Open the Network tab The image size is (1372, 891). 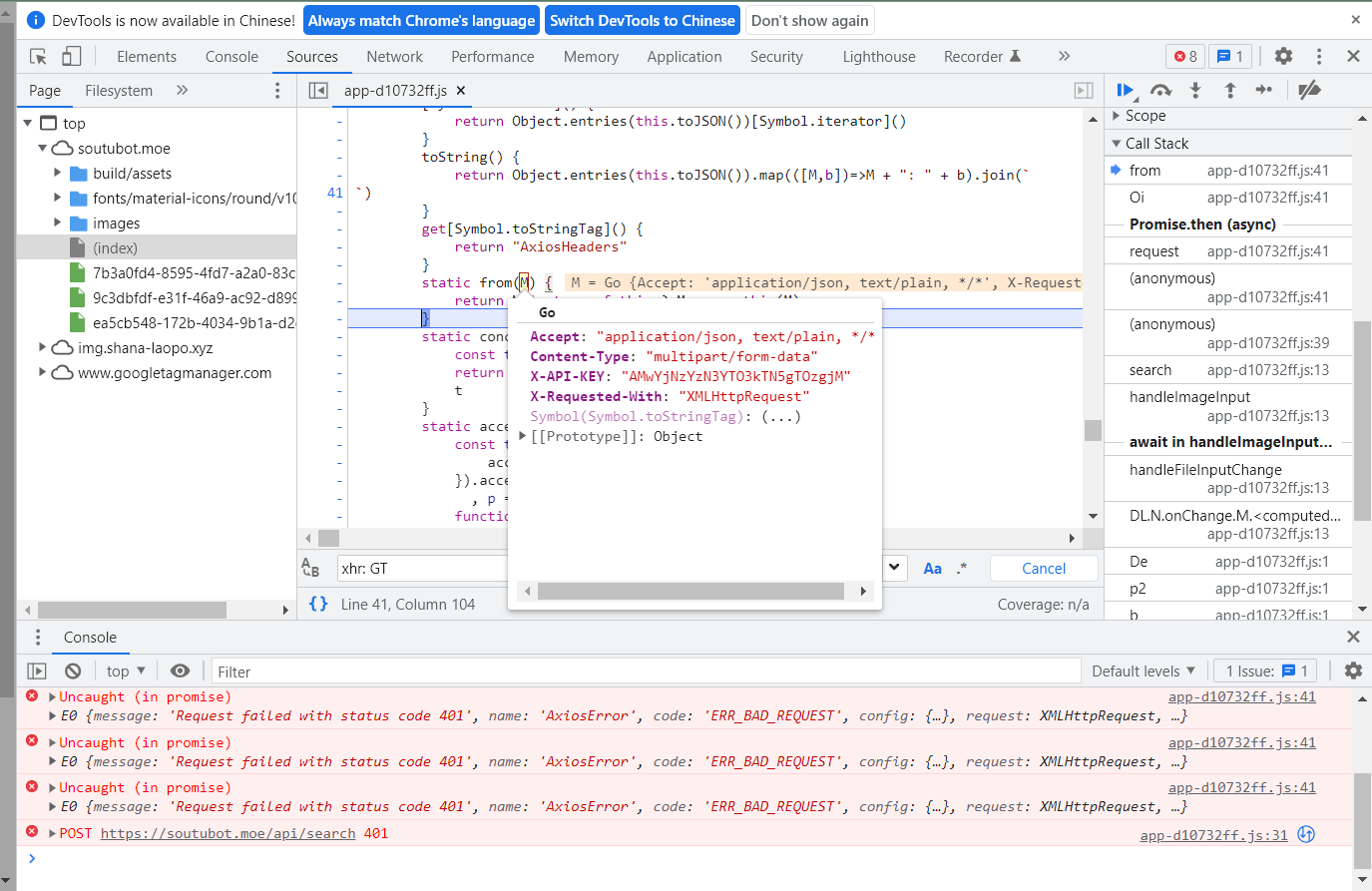(x=394, y=57)
